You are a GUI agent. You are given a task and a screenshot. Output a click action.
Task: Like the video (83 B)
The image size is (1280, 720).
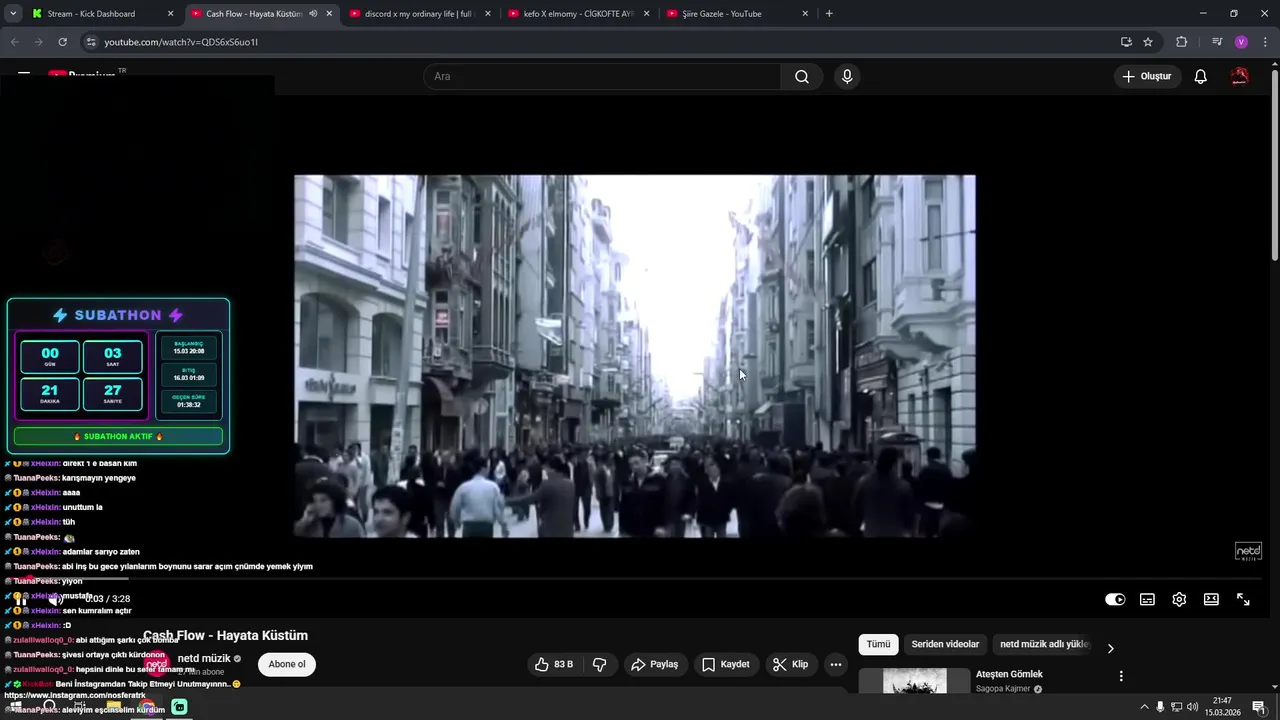pos(554,664)
